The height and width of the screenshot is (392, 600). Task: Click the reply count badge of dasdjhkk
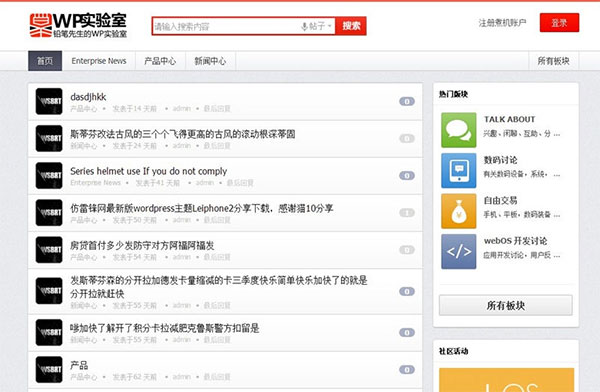407,101
